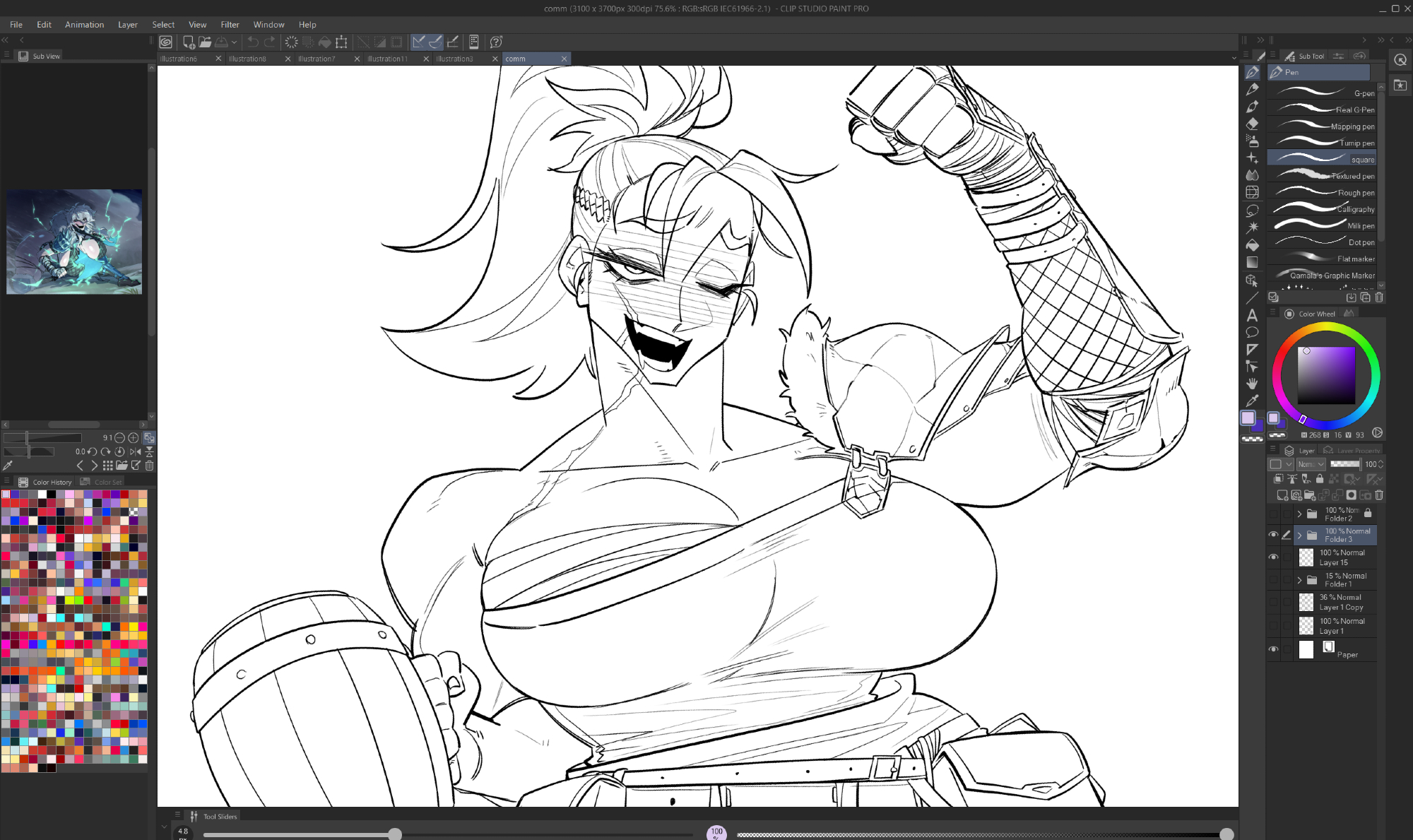The width and height of the screenshot is (1413, 840).
Task: Open the layer blending mode dropdown
Action: click(1311, 464)
